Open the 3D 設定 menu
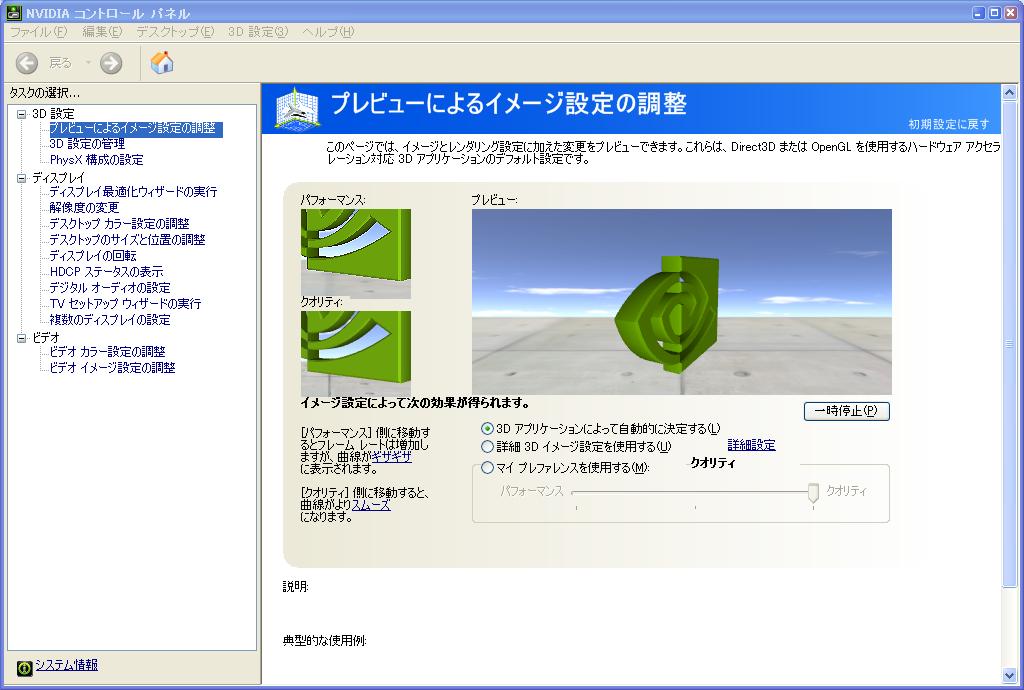Screen dimensions: 1024x690 [258, 31]
